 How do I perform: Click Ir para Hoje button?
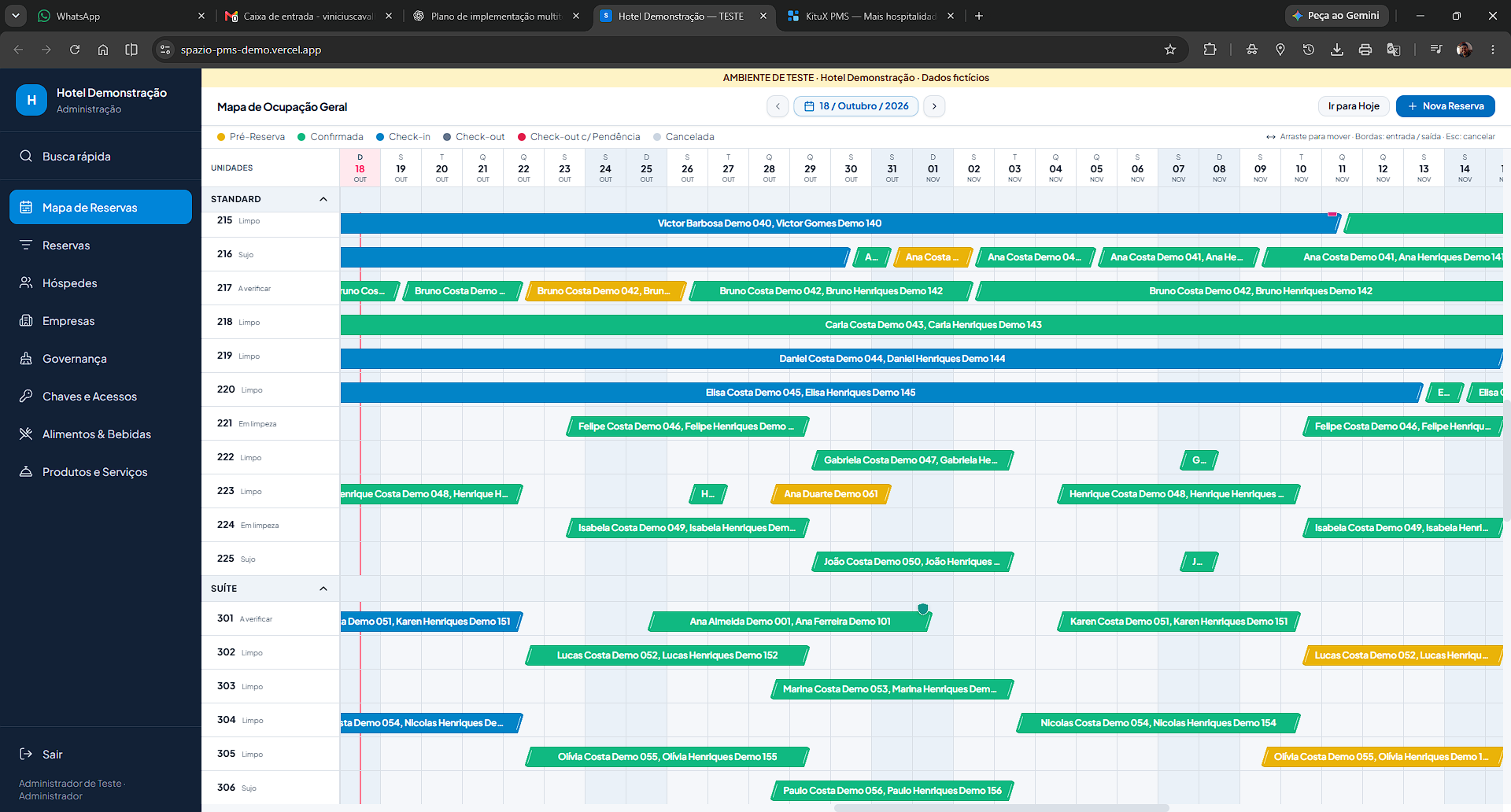click(x=1354, y=106)
